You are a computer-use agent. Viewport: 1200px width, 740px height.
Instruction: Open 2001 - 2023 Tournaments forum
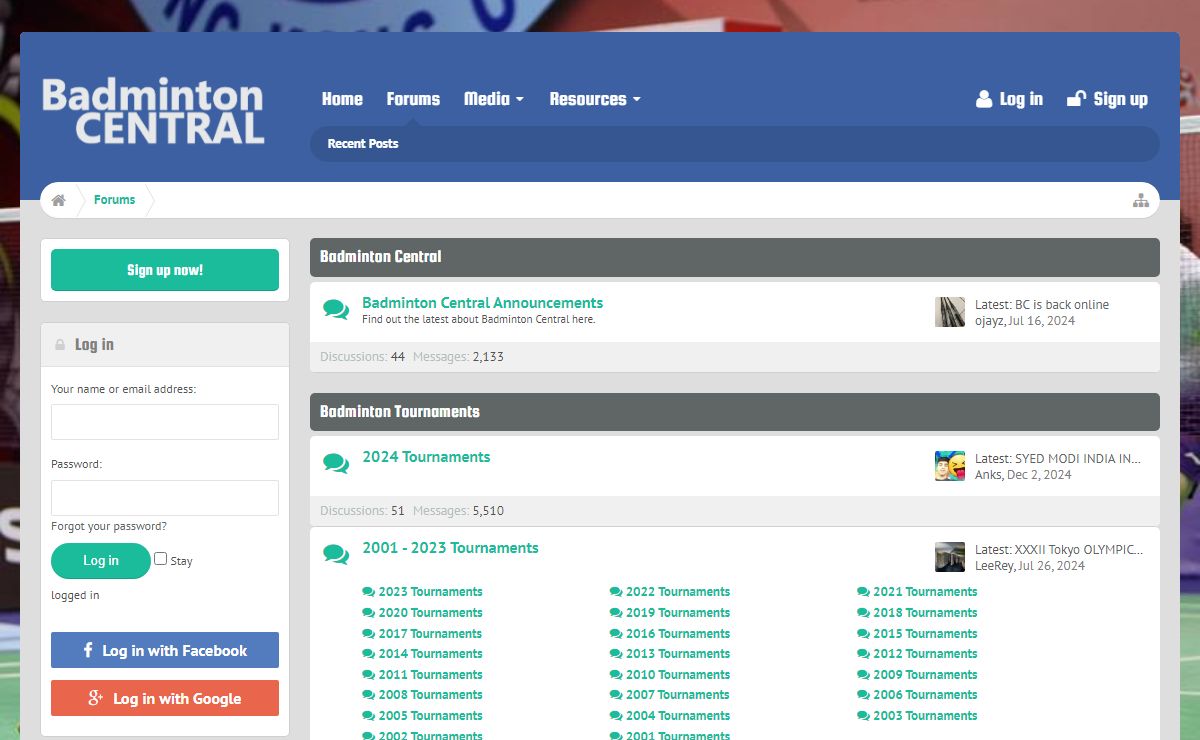(450, 548)
